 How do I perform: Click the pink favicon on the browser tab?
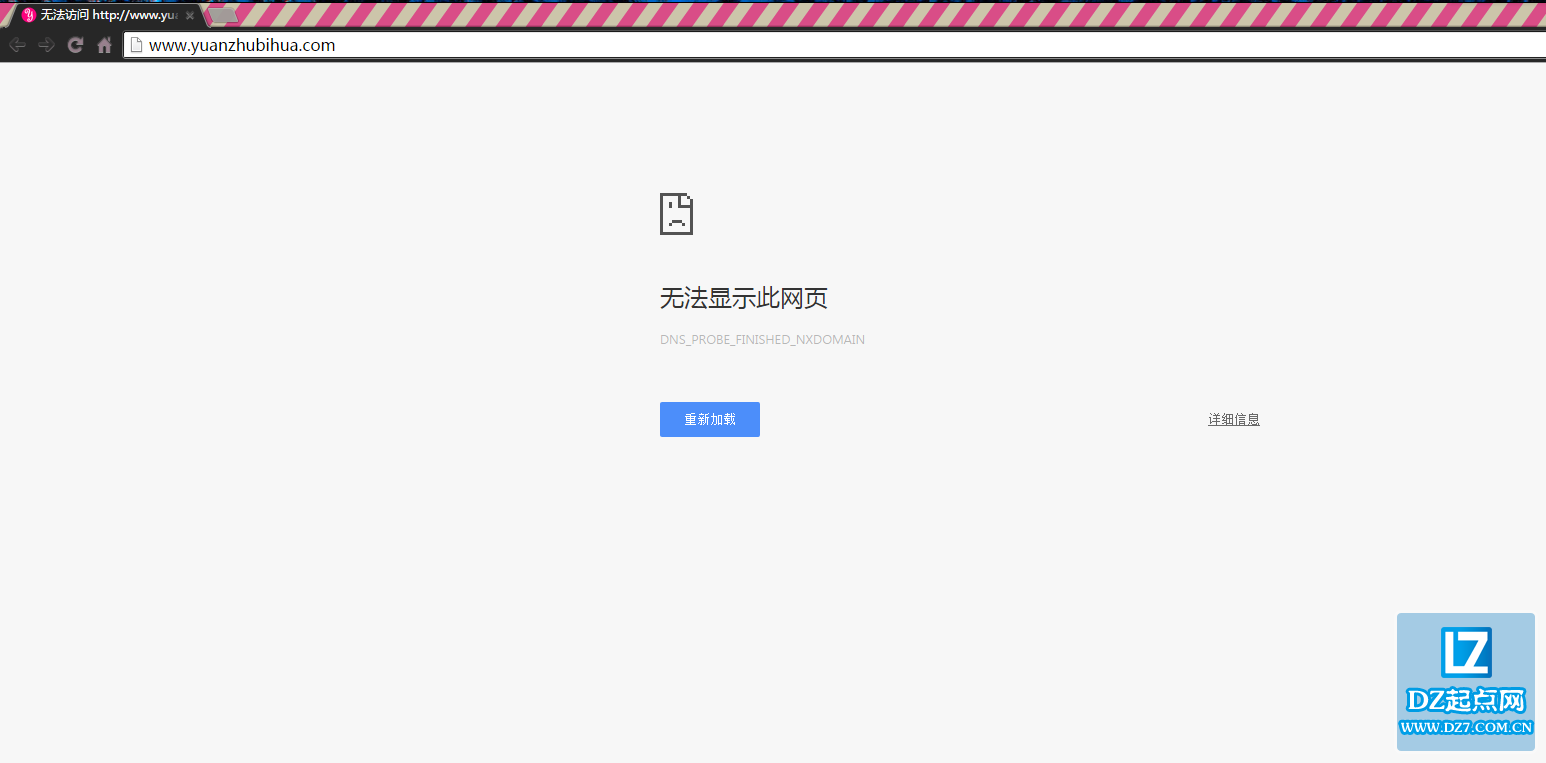pyautogui.click(x=29, y=14)
